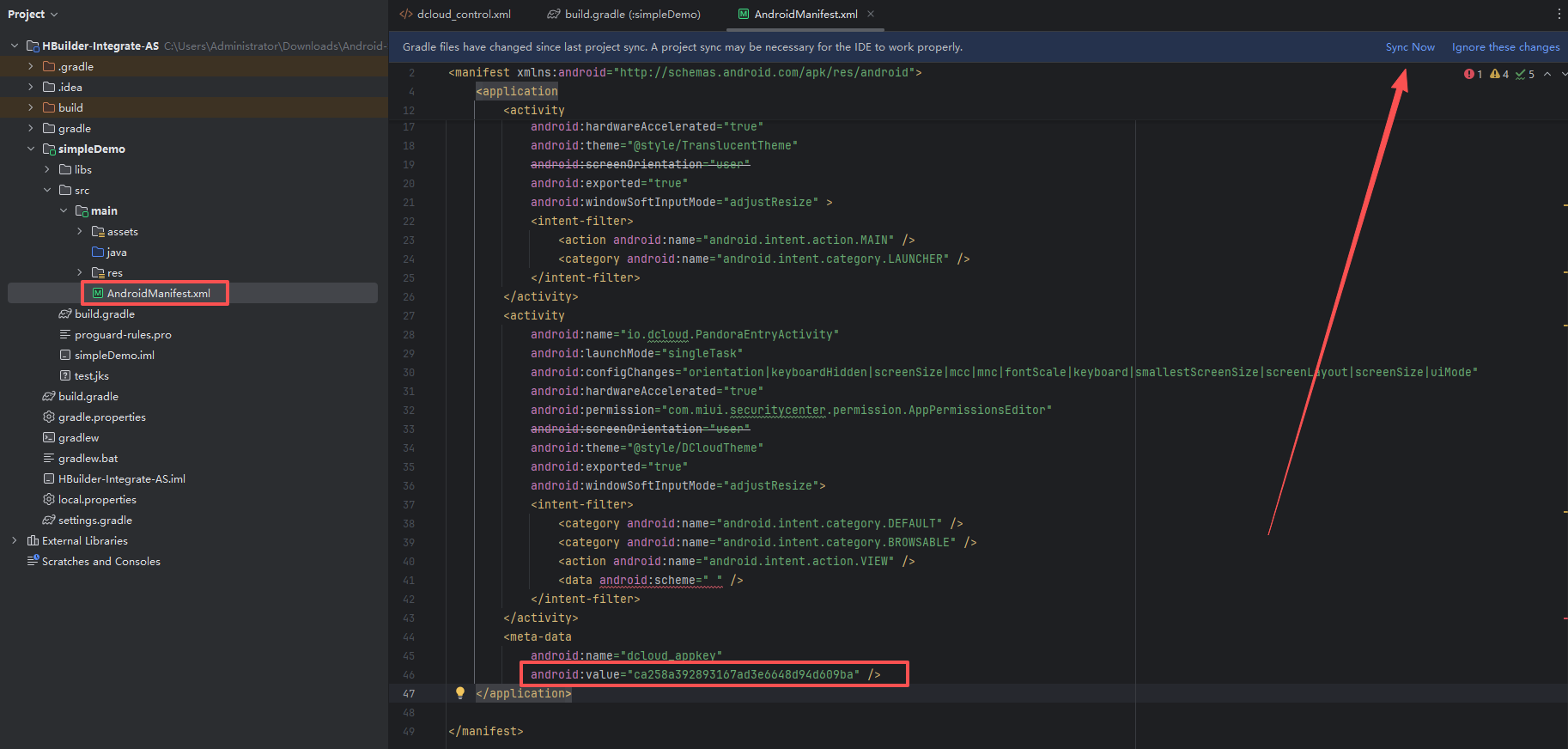Click line 46 android:value attribute text
1568x749 pixels.
(705, 674)
